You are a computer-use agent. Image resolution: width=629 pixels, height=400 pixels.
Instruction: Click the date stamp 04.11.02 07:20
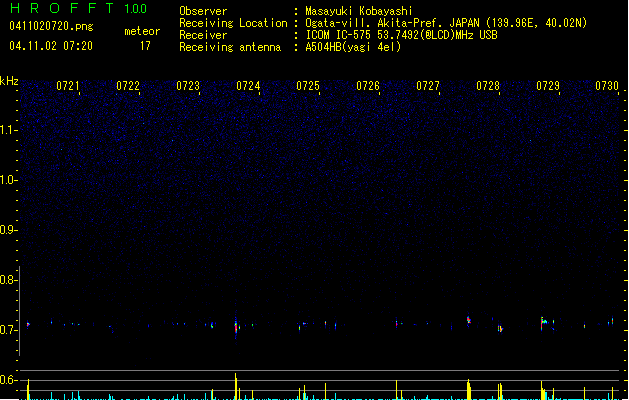click(51, 46)
